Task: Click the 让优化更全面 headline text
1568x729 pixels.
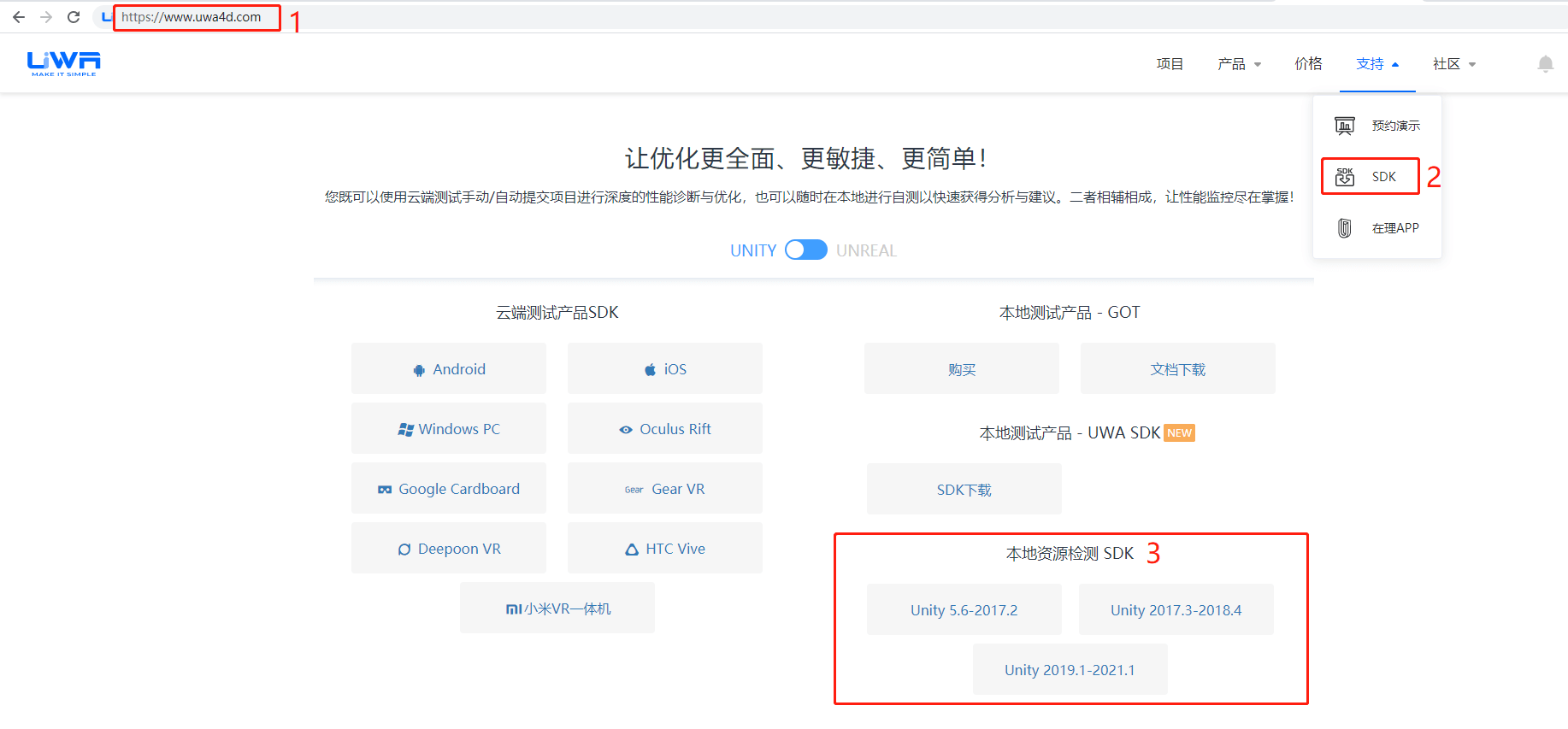Action: click(x=807, y=158)
